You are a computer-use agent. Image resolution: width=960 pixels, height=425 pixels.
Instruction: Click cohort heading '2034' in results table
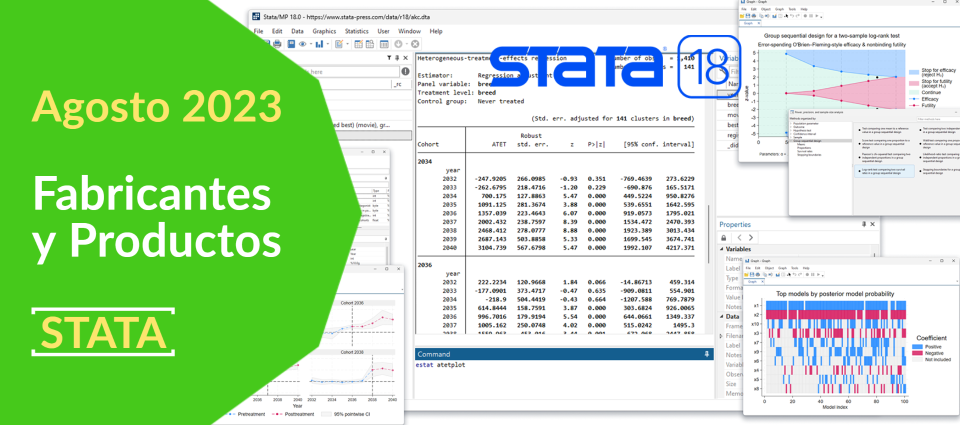click(x=425, y=162)
